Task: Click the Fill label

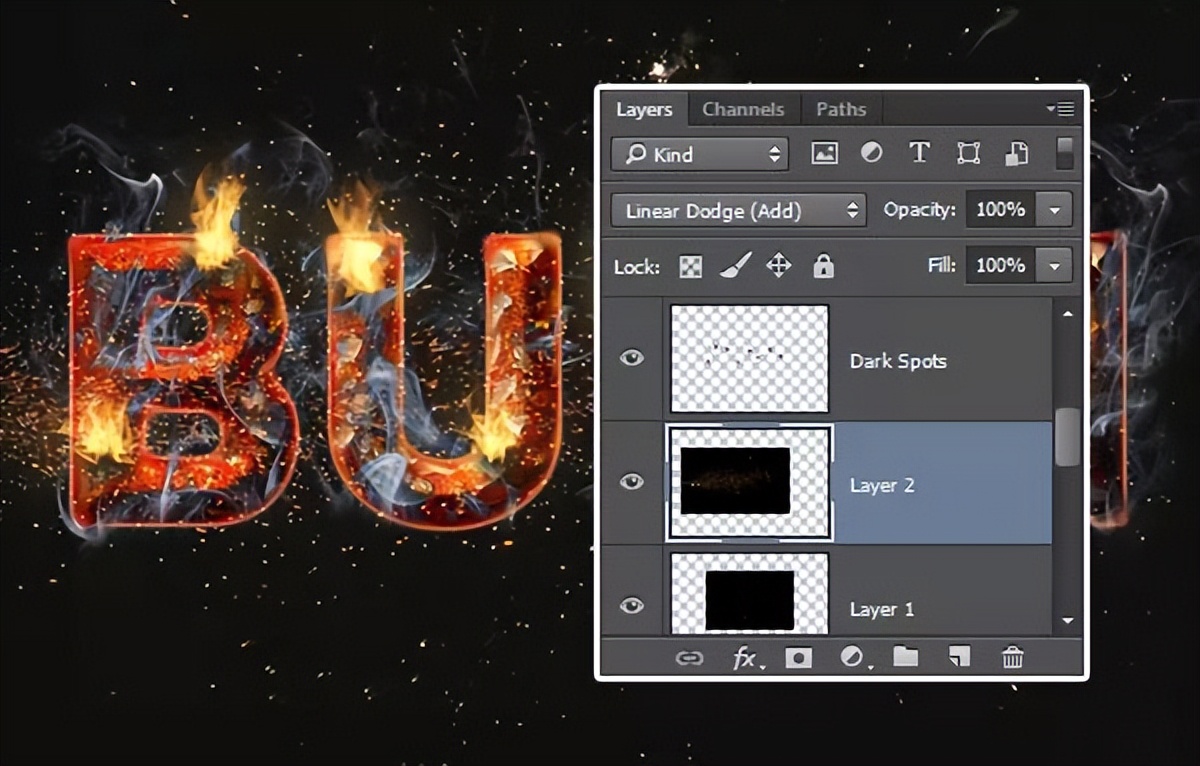Action: (x=941, y=265)
